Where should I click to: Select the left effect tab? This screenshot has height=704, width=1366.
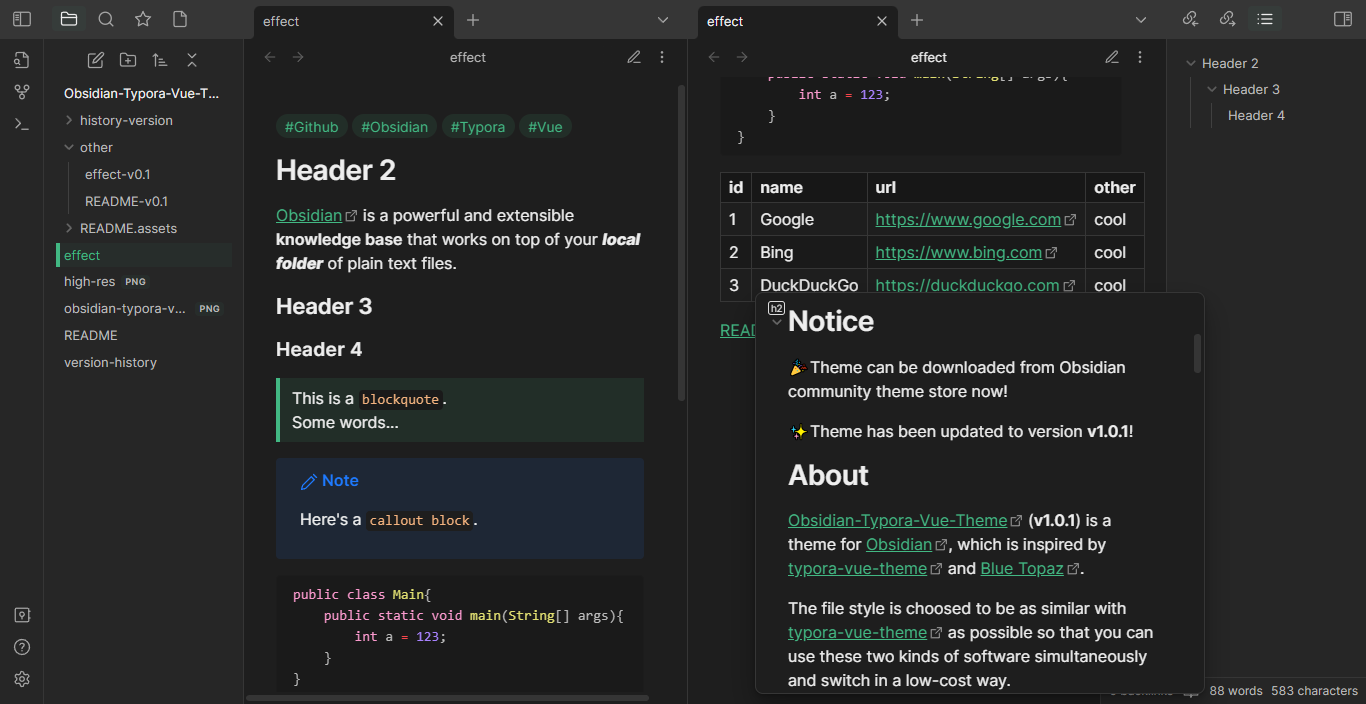pyautogui.click(x=352, y=21)
